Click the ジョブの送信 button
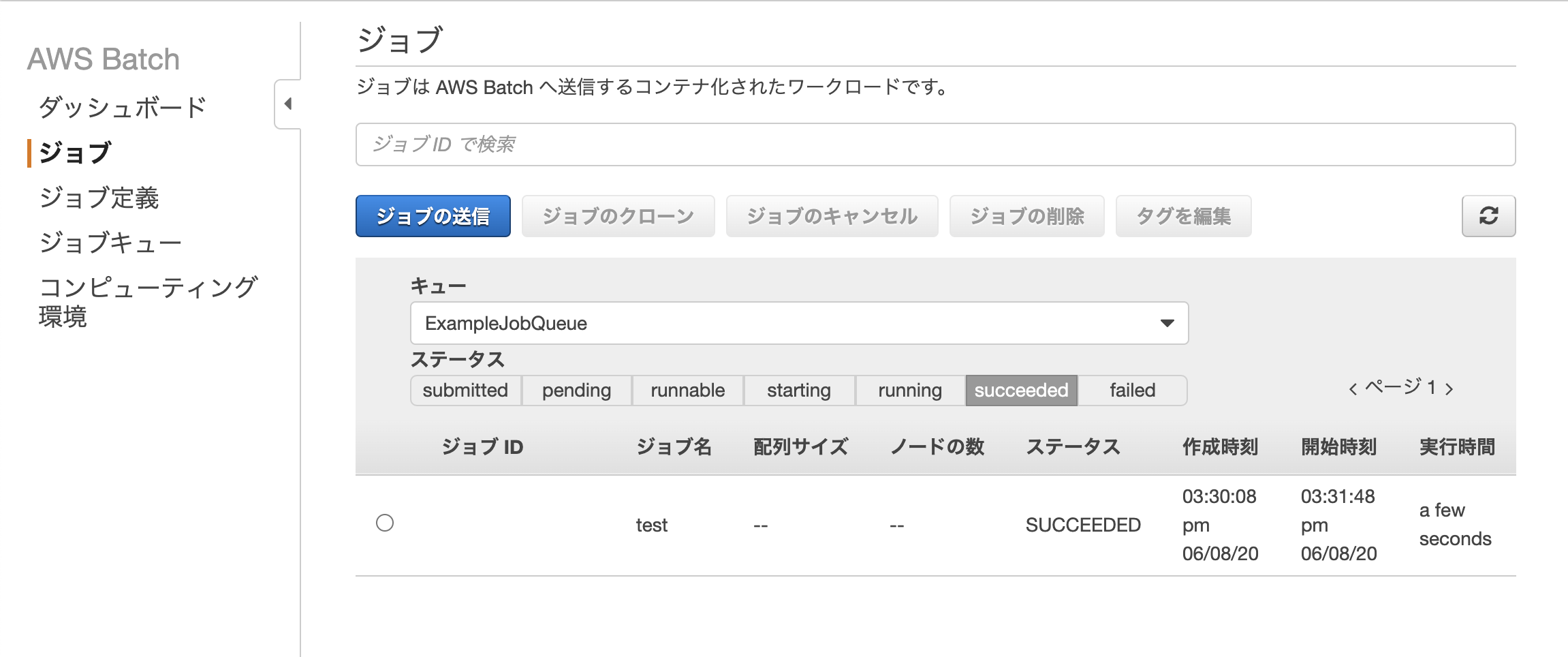Screen dimensions: 1568x657 tap(432, 215)
